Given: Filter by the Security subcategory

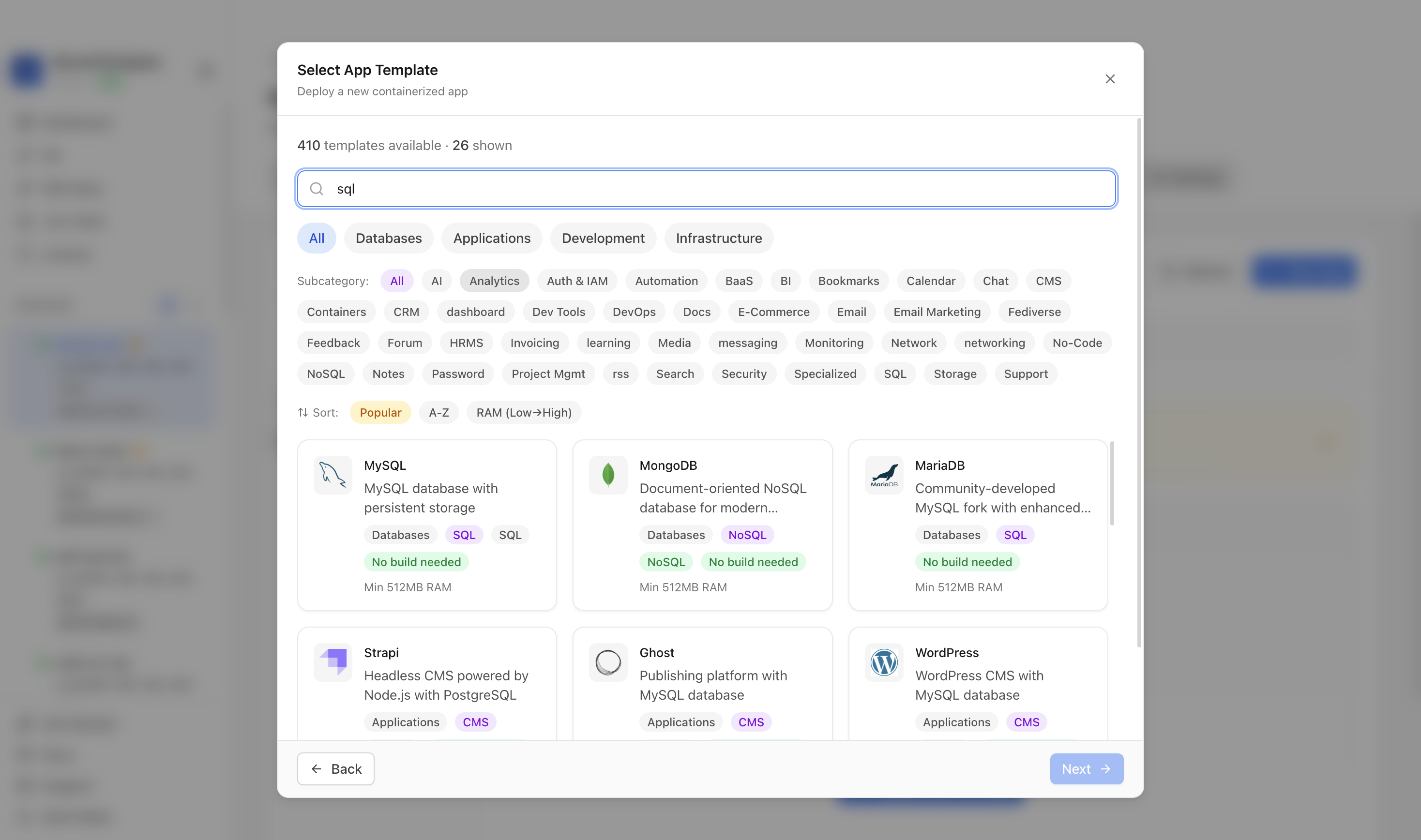Looking at the screenshot, I should (x=743, y=374).
